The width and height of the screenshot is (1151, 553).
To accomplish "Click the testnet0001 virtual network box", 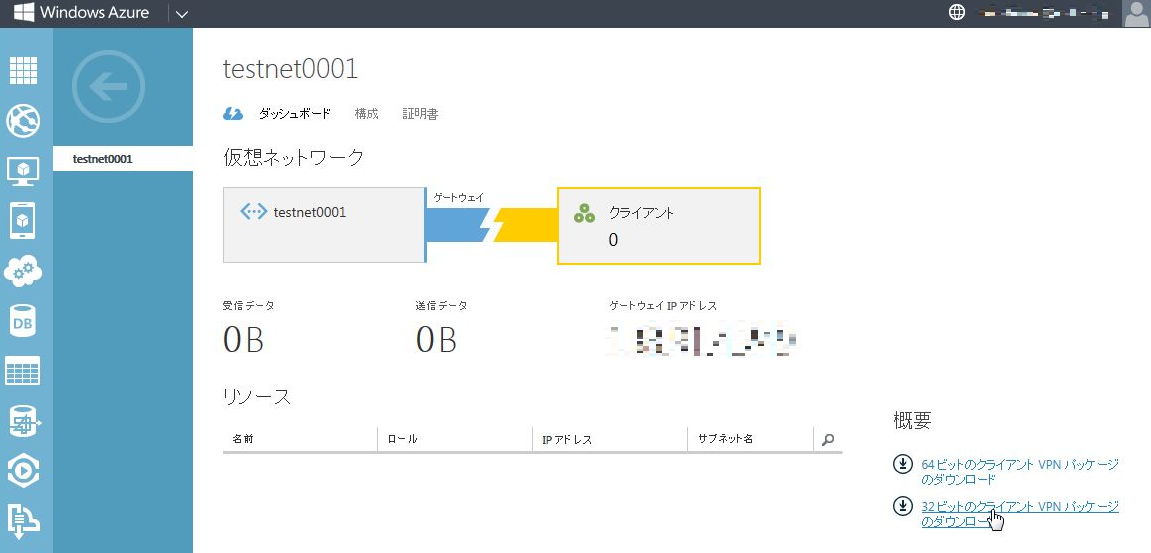I will click(324, 225).
